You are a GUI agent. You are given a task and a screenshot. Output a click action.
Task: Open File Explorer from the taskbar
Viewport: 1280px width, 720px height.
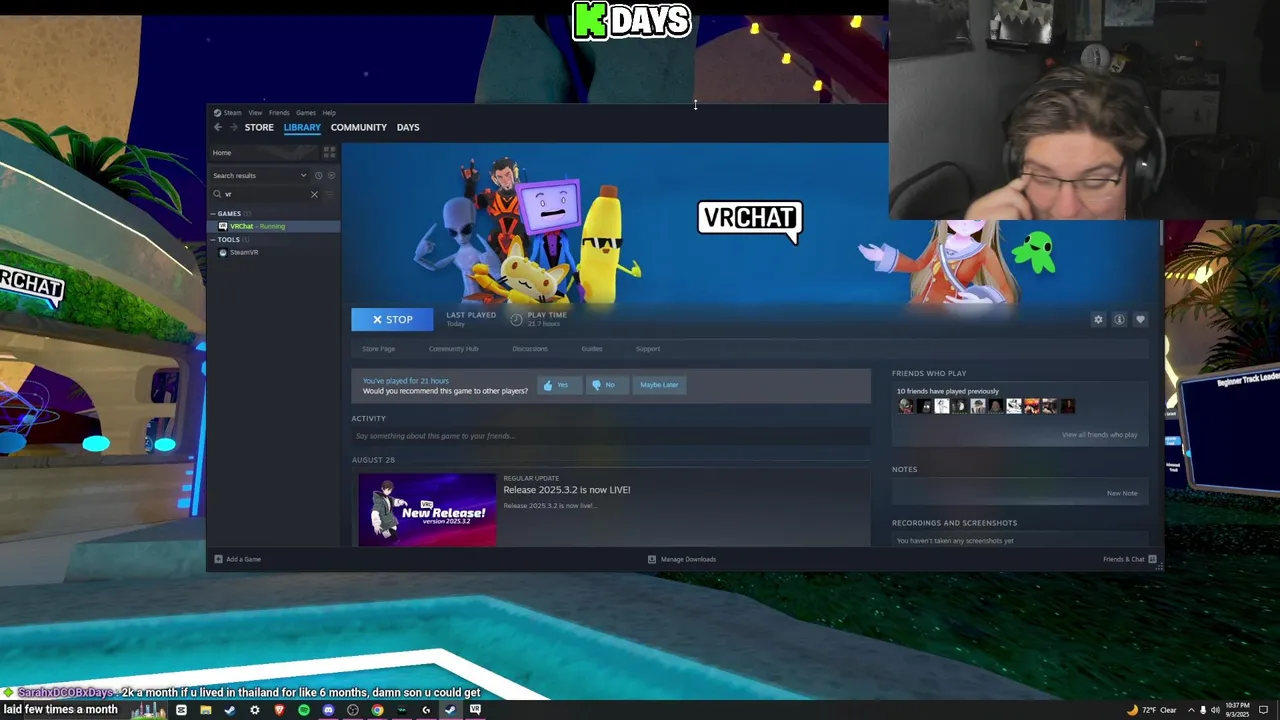coord(205,710)
